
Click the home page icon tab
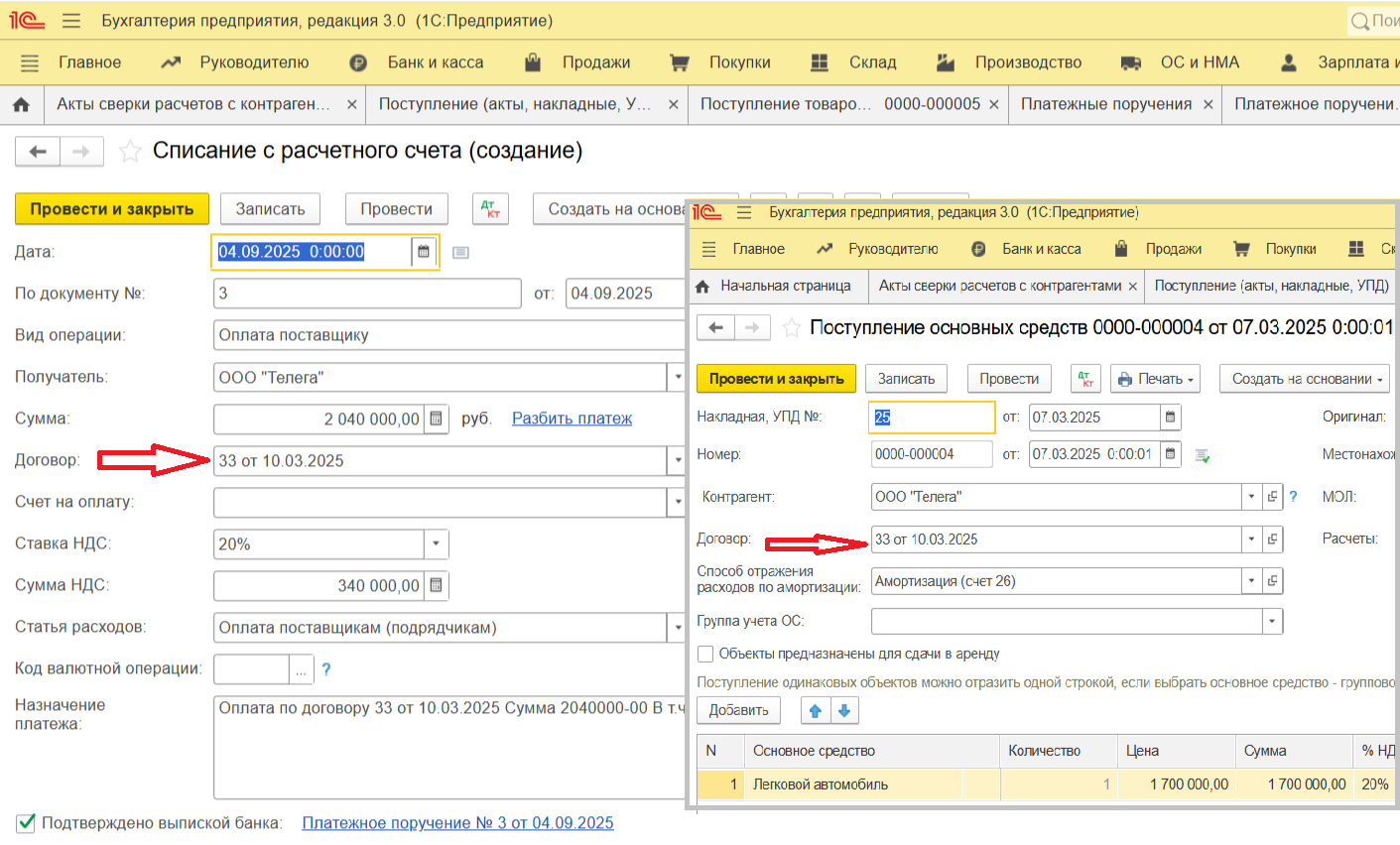point(21,104)
